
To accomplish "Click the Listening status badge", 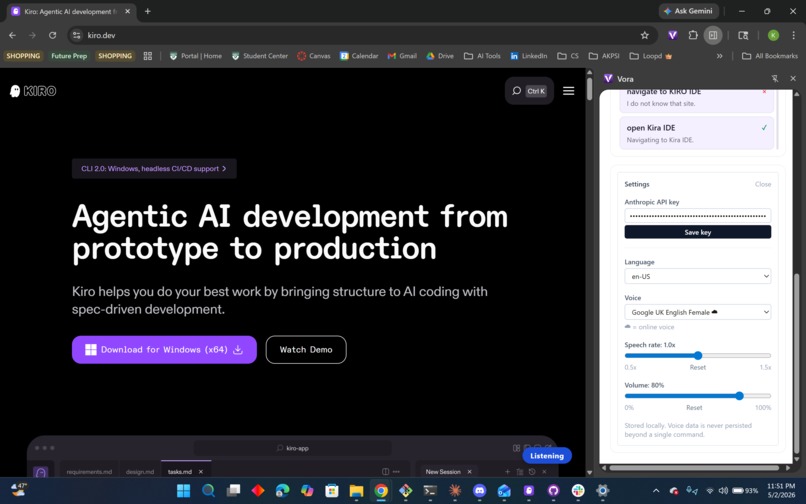I will click(547, 456).
